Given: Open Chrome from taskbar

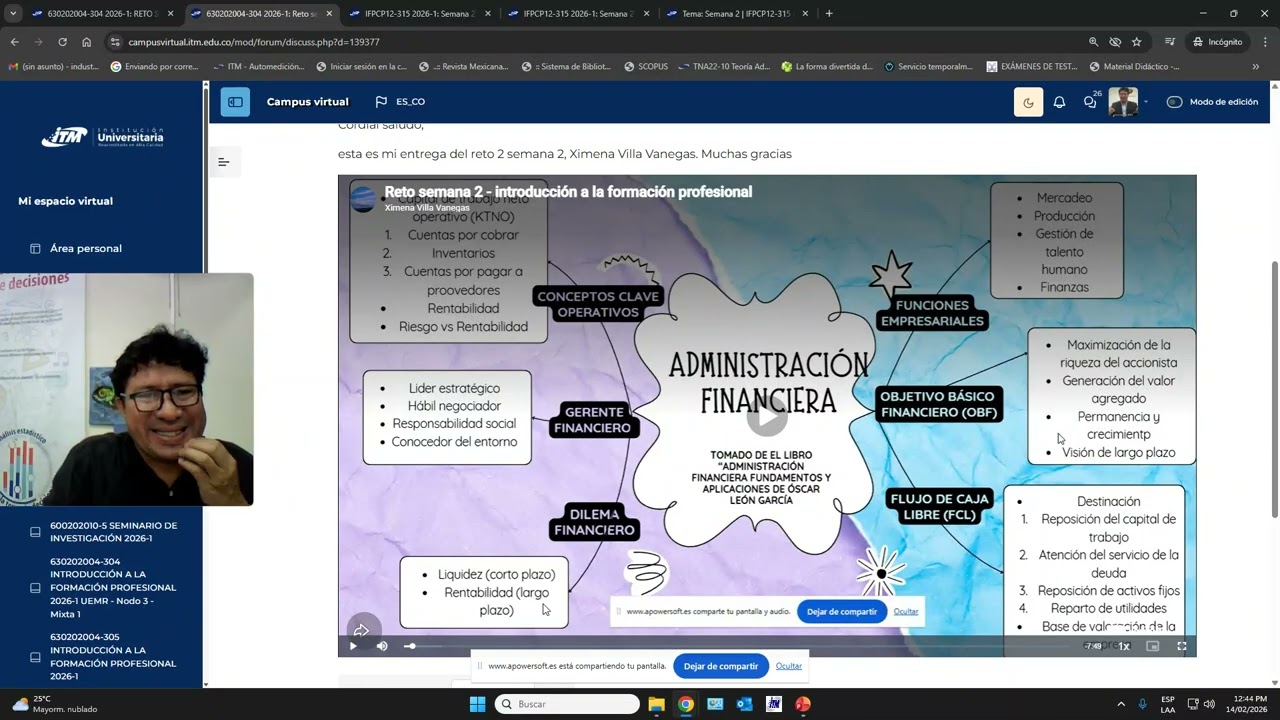Looking at the screenshot, I should coord(686,704).
